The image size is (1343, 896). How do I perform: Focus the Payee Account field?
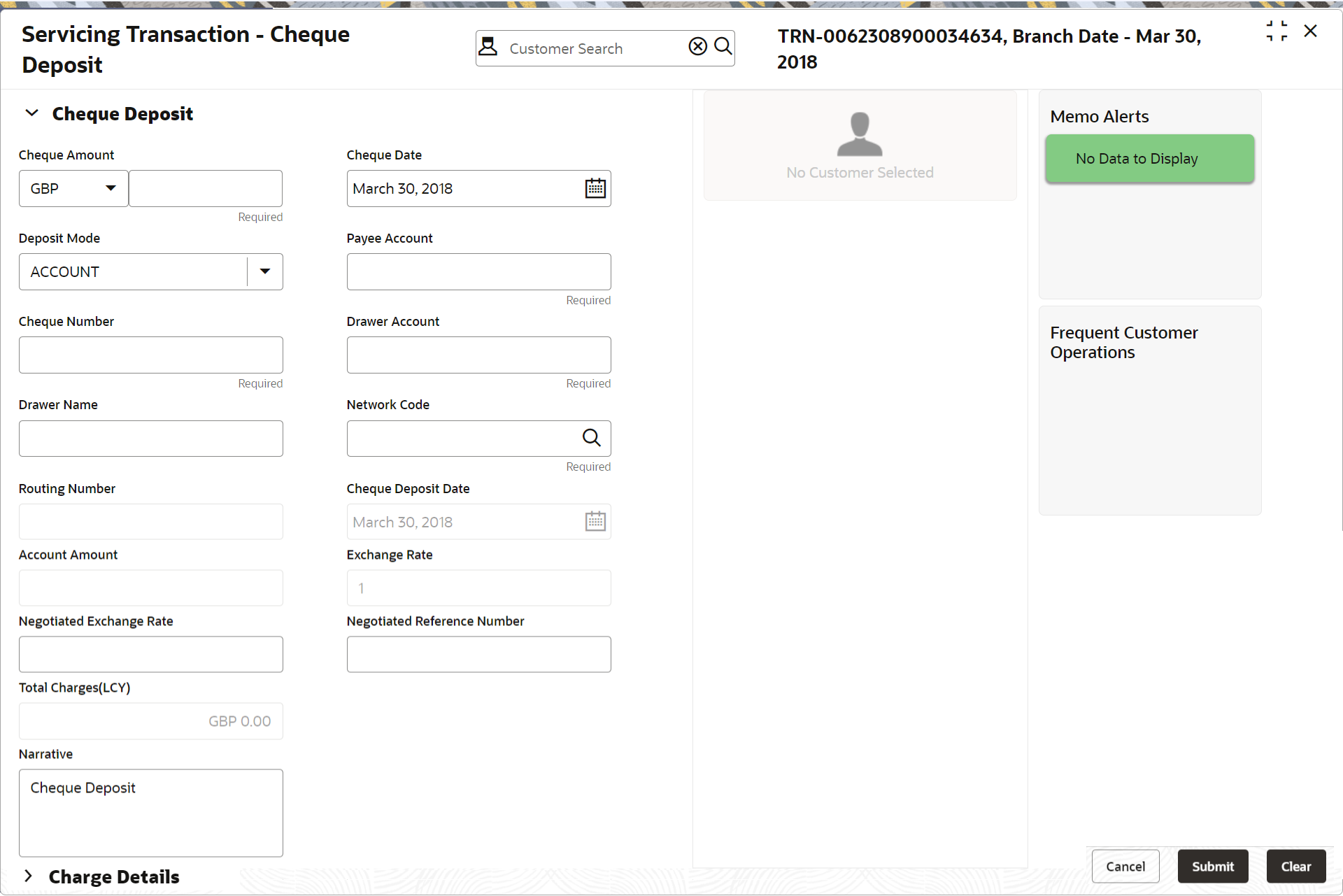478,272
